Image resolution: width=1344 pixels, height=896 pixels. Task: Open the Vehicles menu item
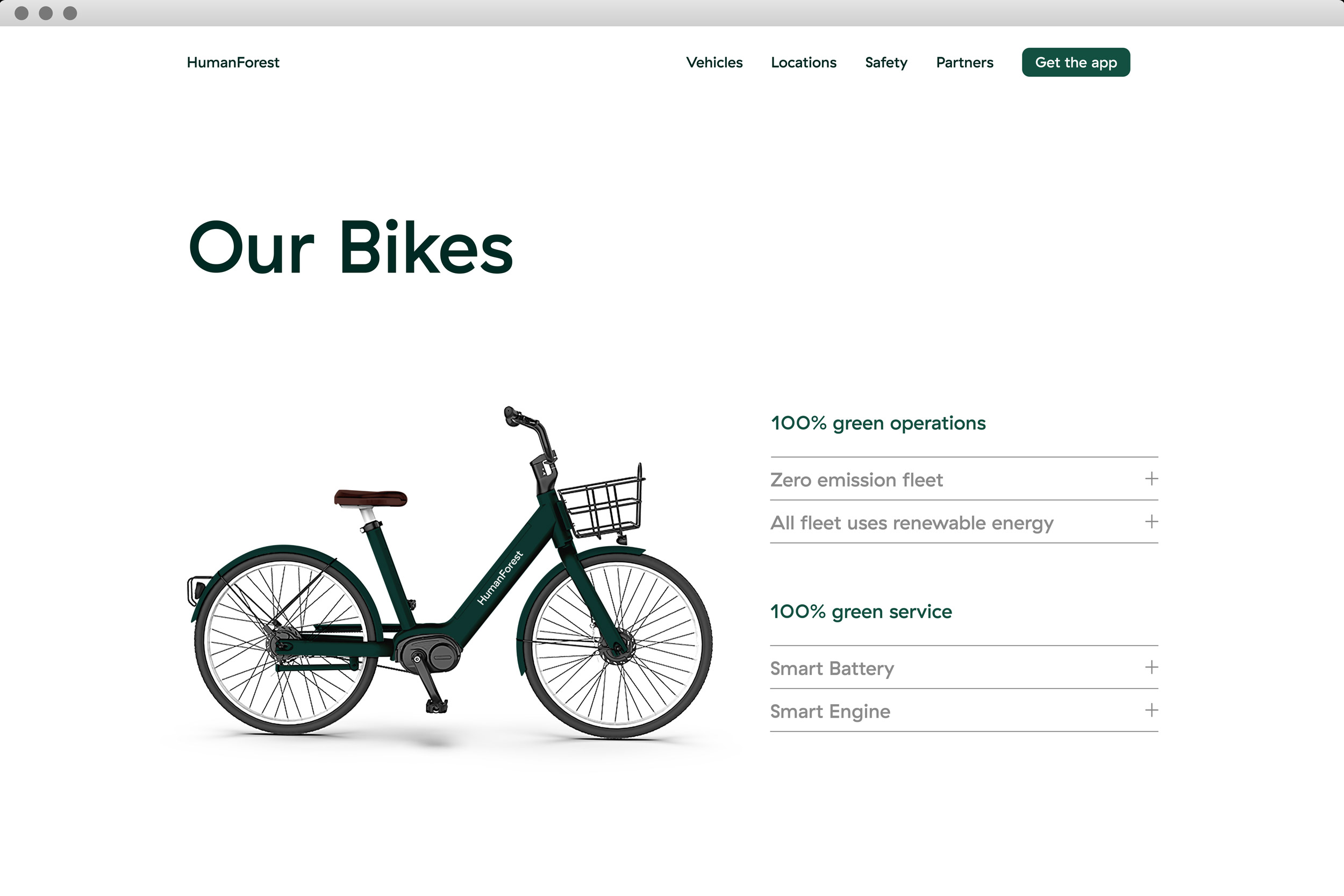[x=714, y=62]
